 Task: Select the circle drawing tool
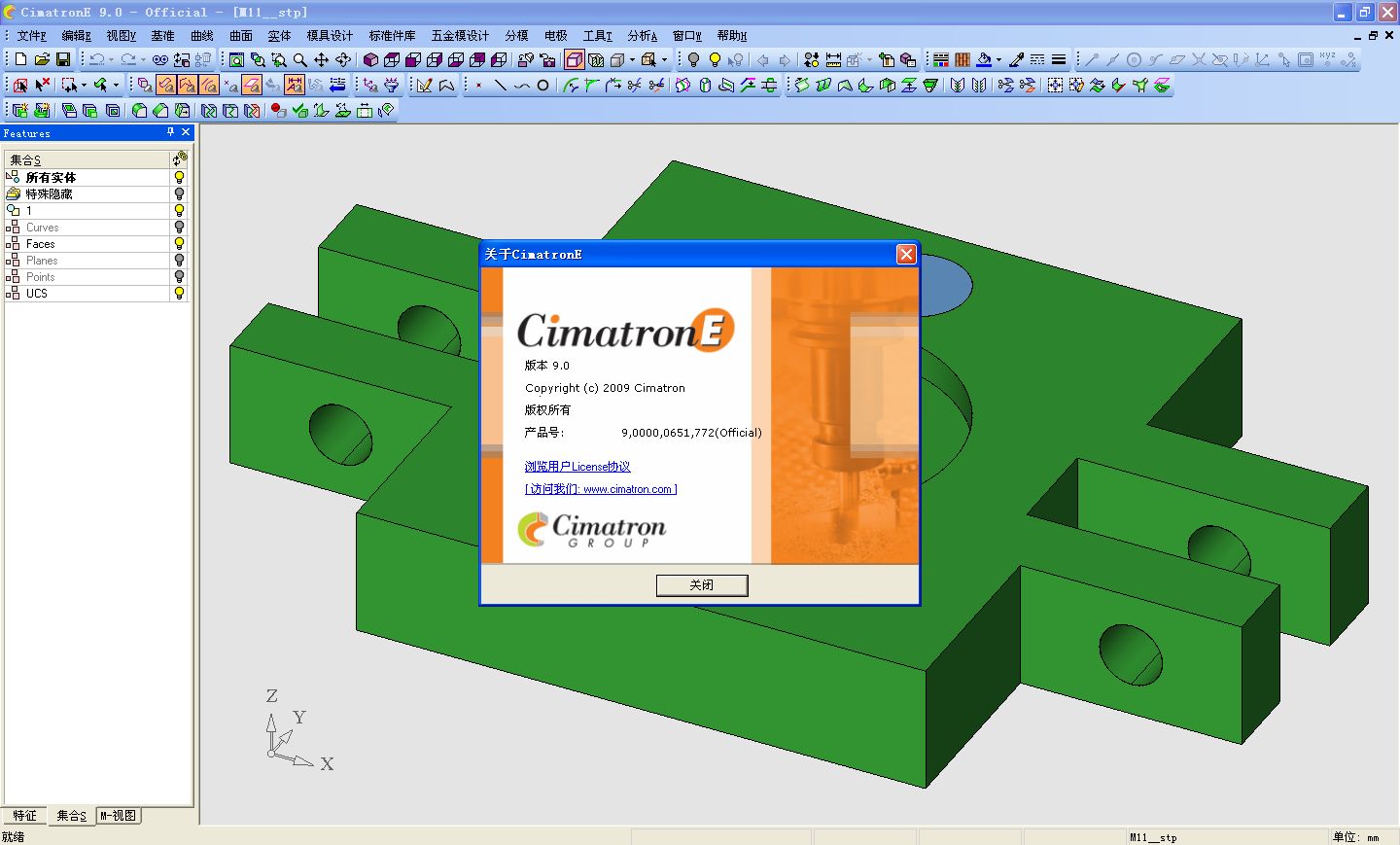[x=542, y=85]
